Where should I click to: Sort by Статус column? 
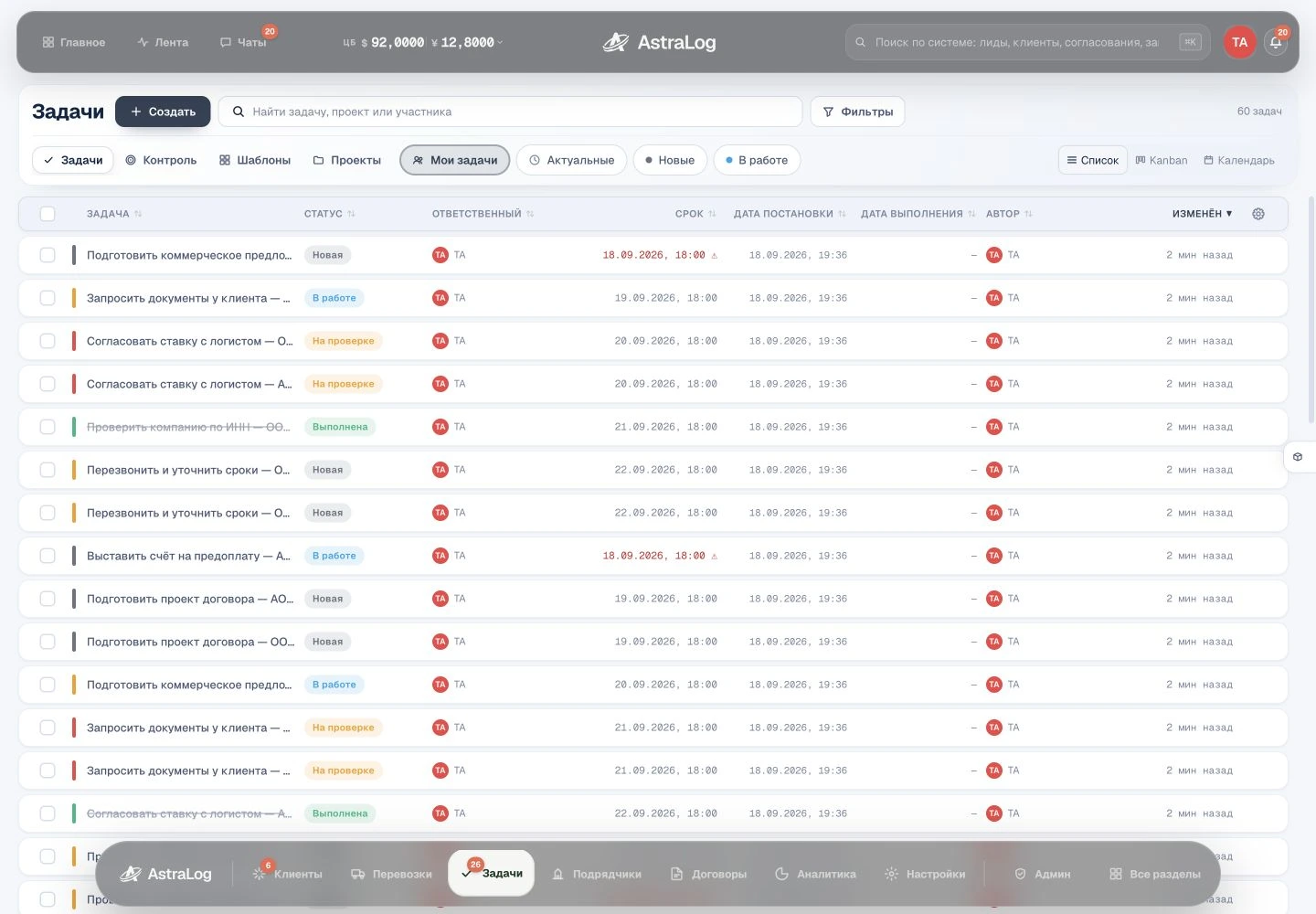click(x=330, y=214)
